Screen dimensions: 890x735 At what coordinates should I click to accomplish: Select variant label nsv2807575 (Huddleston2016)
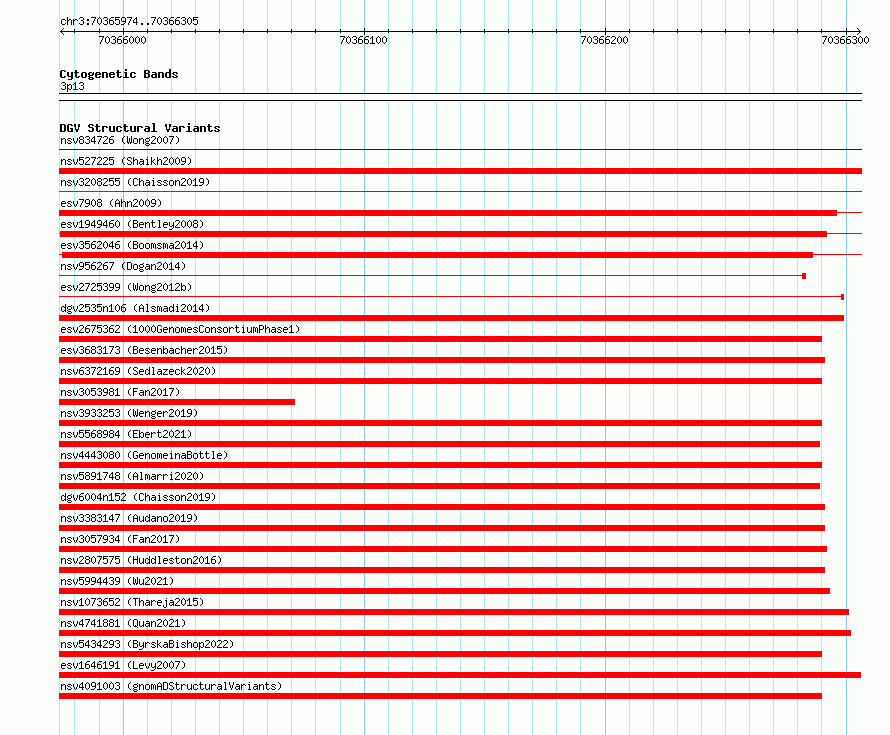pos(141,560)
